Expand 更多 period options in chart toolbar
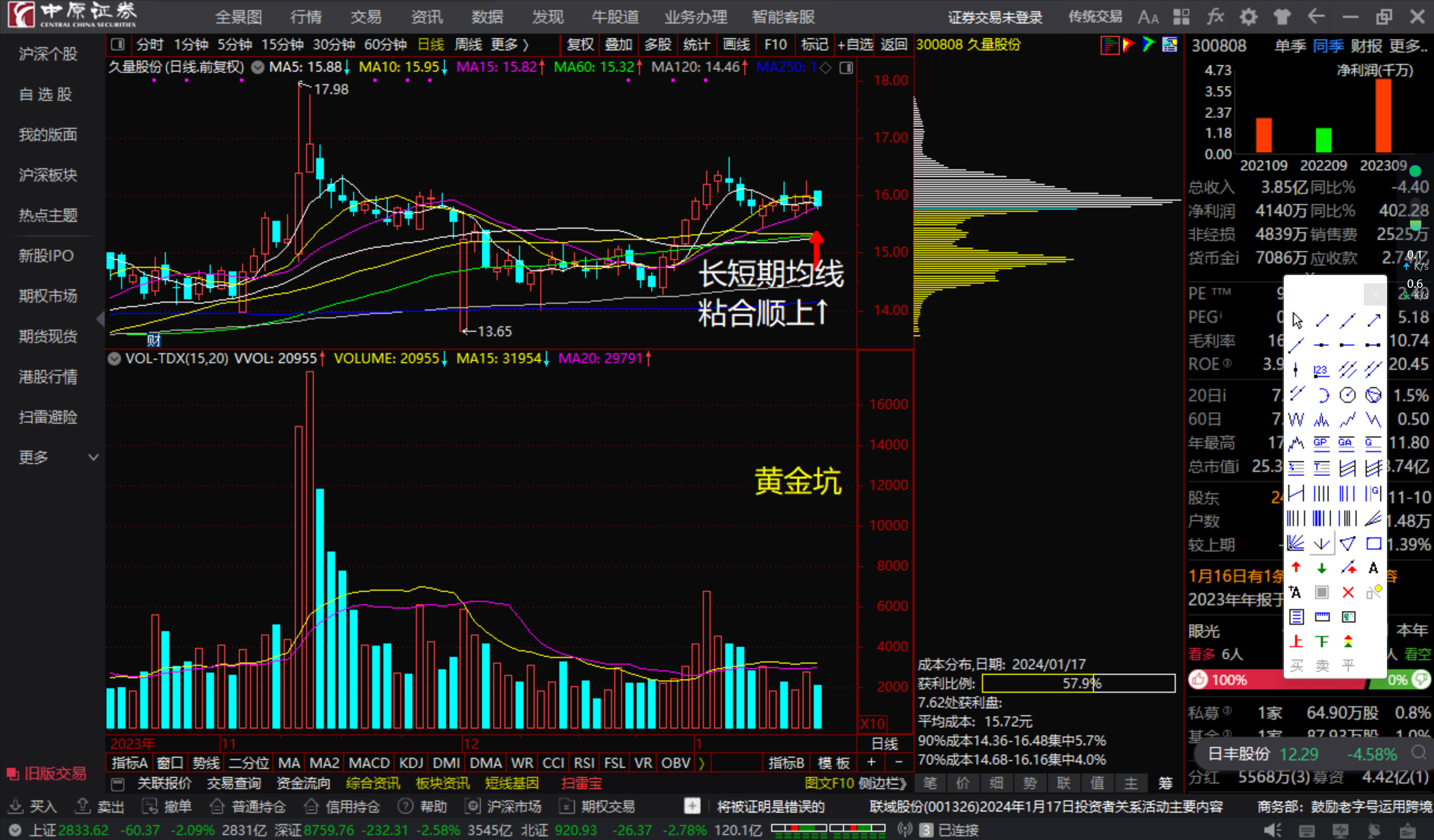Screen dimensions: 1434x840 click(510, 45)
